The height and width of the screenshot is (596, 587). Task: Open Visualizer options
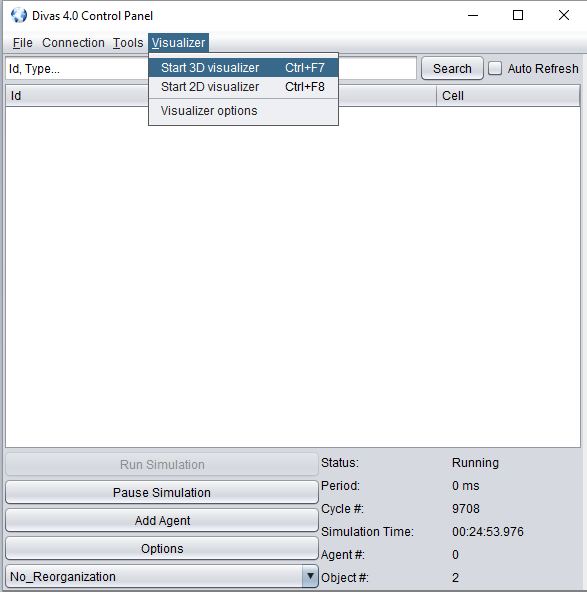pyautogui.click(x=243, y=111)
